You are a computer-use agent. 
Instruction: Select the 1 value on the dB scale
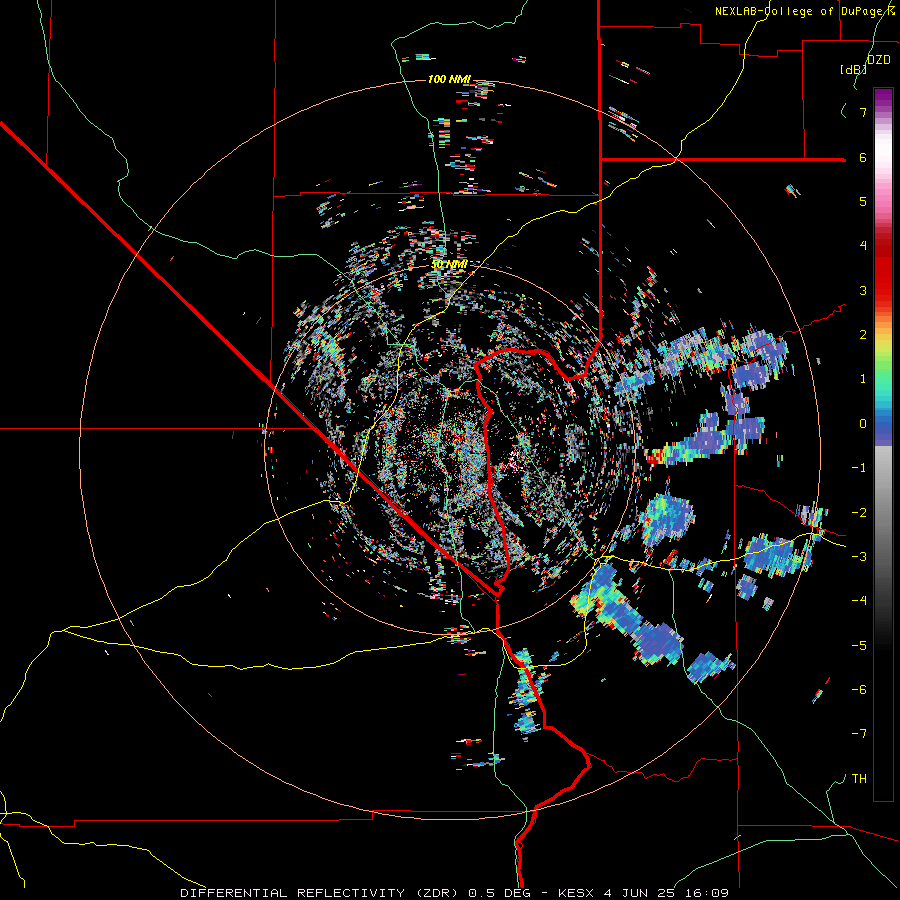pos(863,379)
